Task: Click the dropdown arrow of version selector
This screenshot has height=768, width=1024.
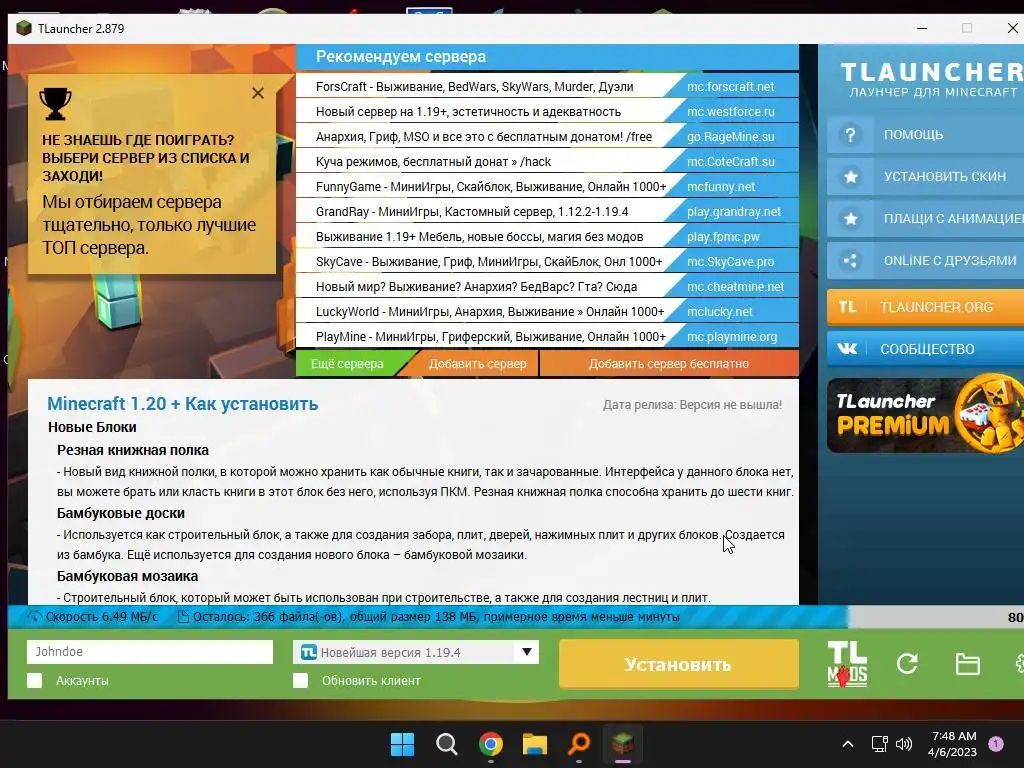Action: (x=527, y=652)
